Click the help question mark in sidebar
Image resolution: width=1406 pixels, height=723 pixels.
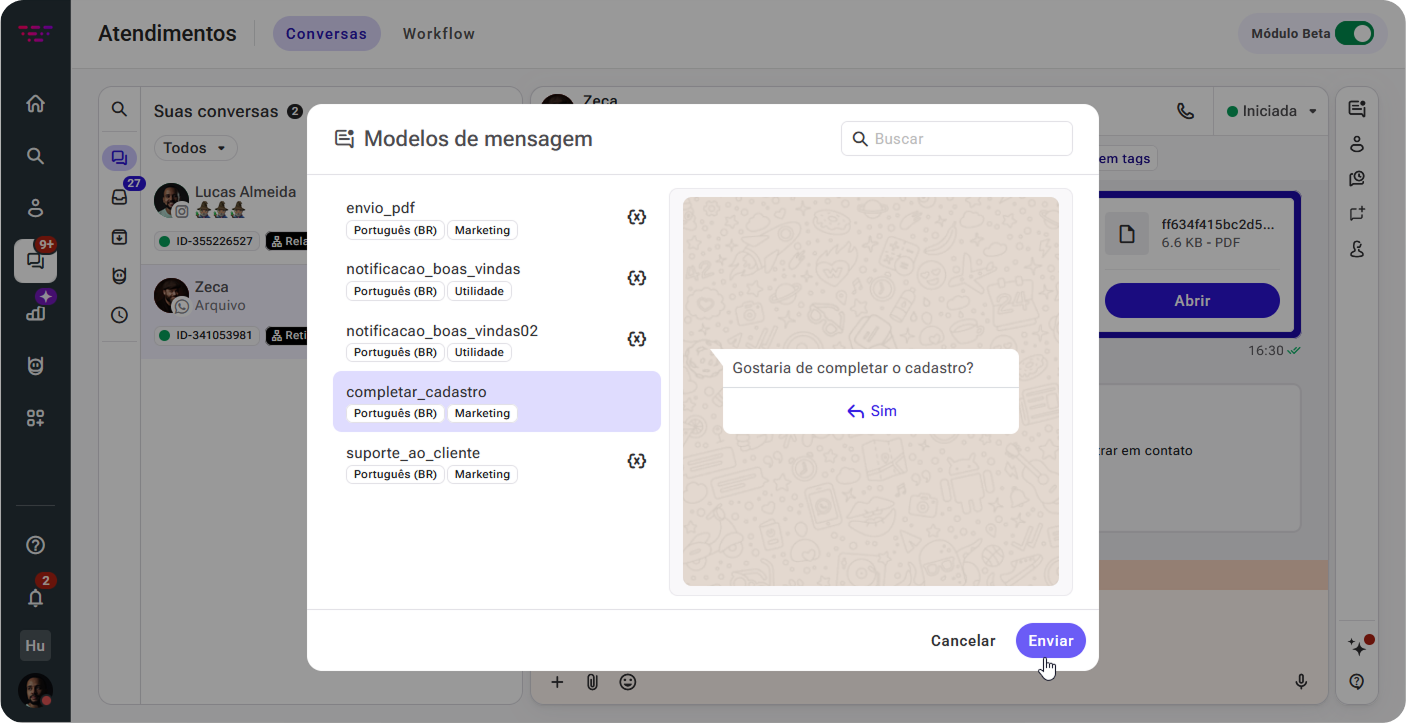pos(35,545)
